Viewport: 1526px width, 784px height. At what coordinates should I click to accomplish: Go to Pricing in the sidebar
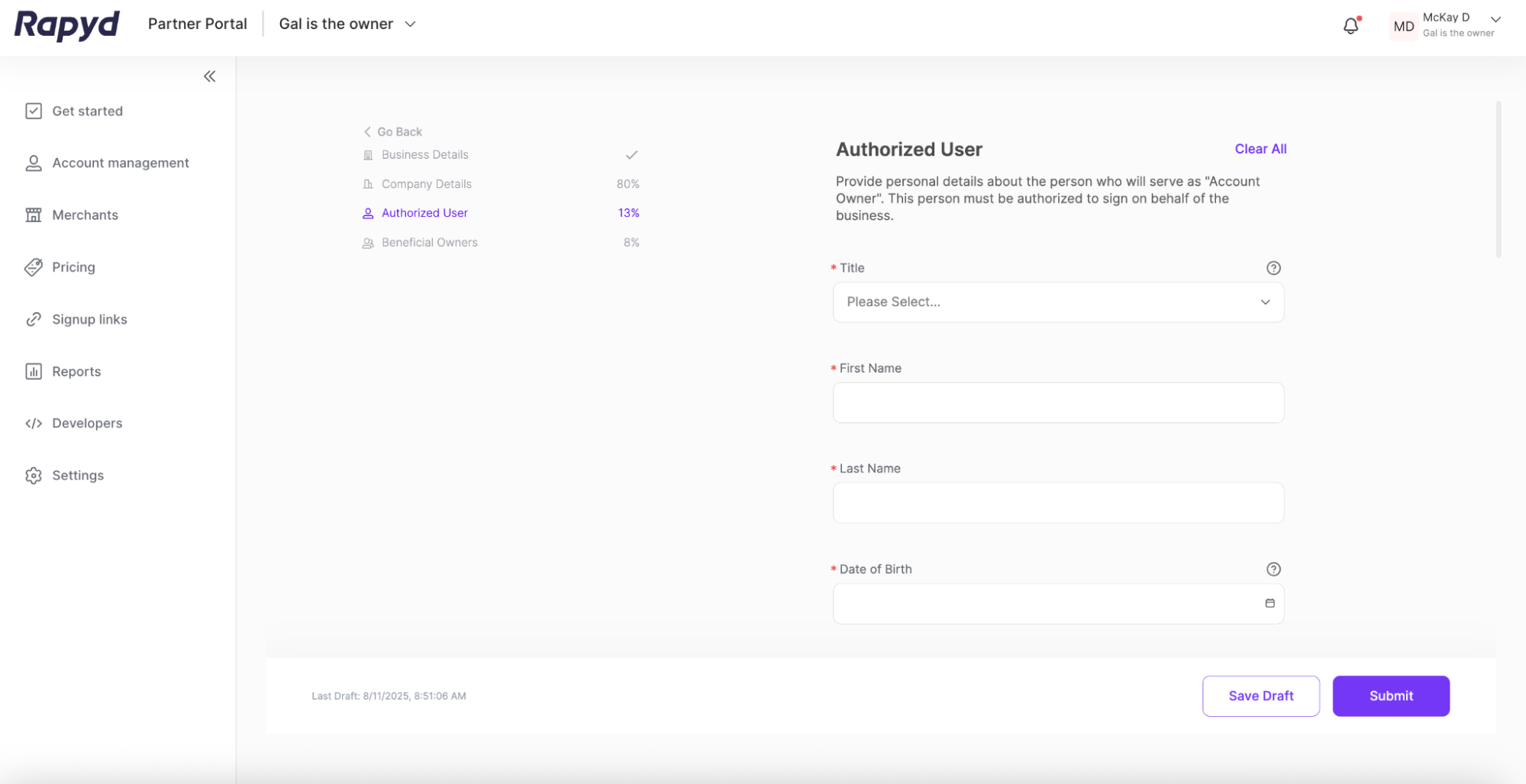(x=73, y=267)
